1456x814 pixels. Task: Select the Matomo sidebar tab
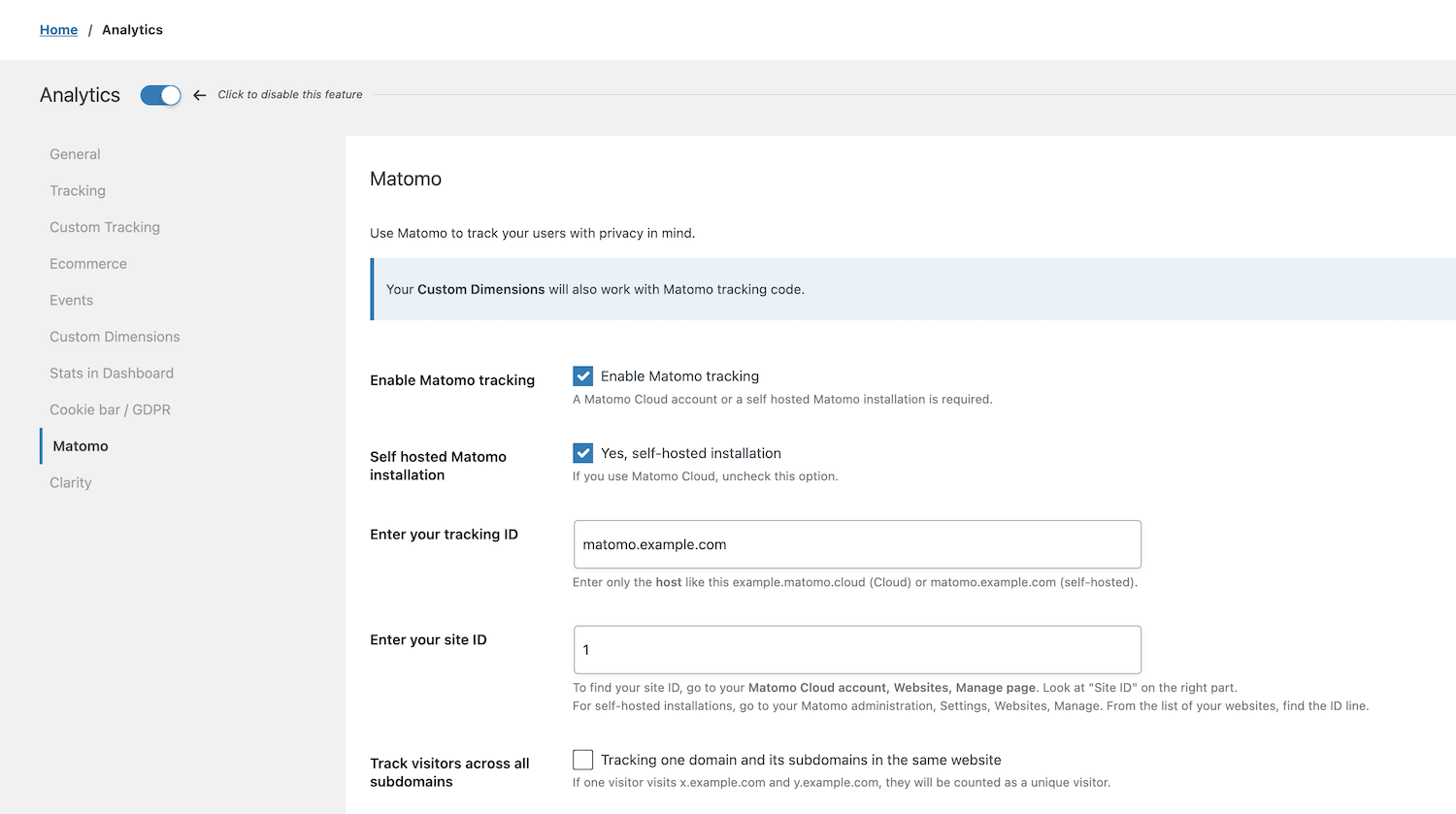81,446
